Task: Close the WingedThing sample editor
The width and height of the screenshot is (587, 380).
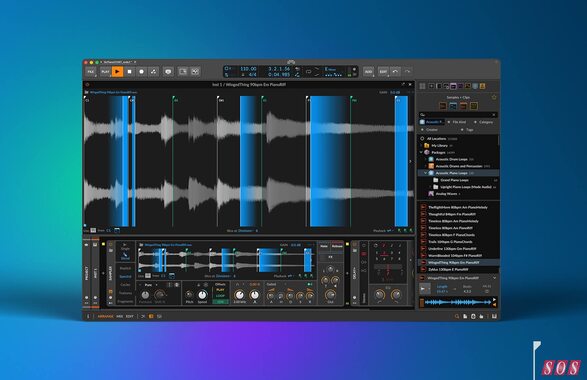Action: point(410,85)
